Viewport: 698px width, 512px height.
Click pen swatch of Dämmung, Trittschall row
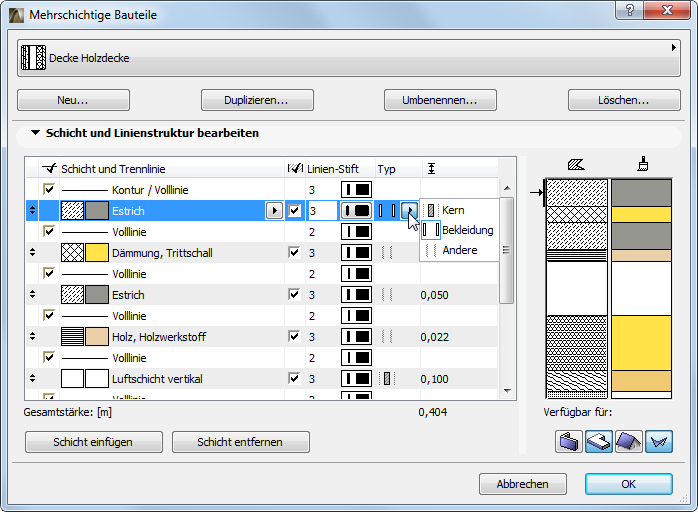tap(356, 252)
